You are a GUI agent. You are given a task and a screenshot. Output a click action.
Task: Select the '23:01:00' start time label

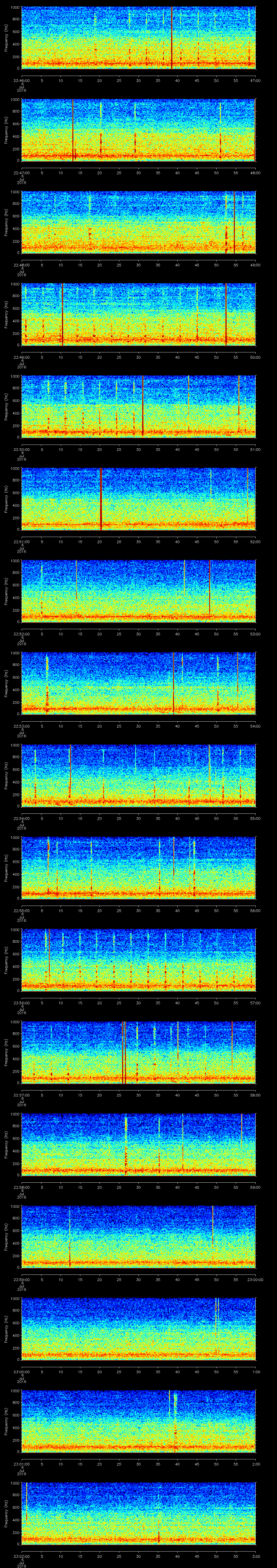point(22,1464)
